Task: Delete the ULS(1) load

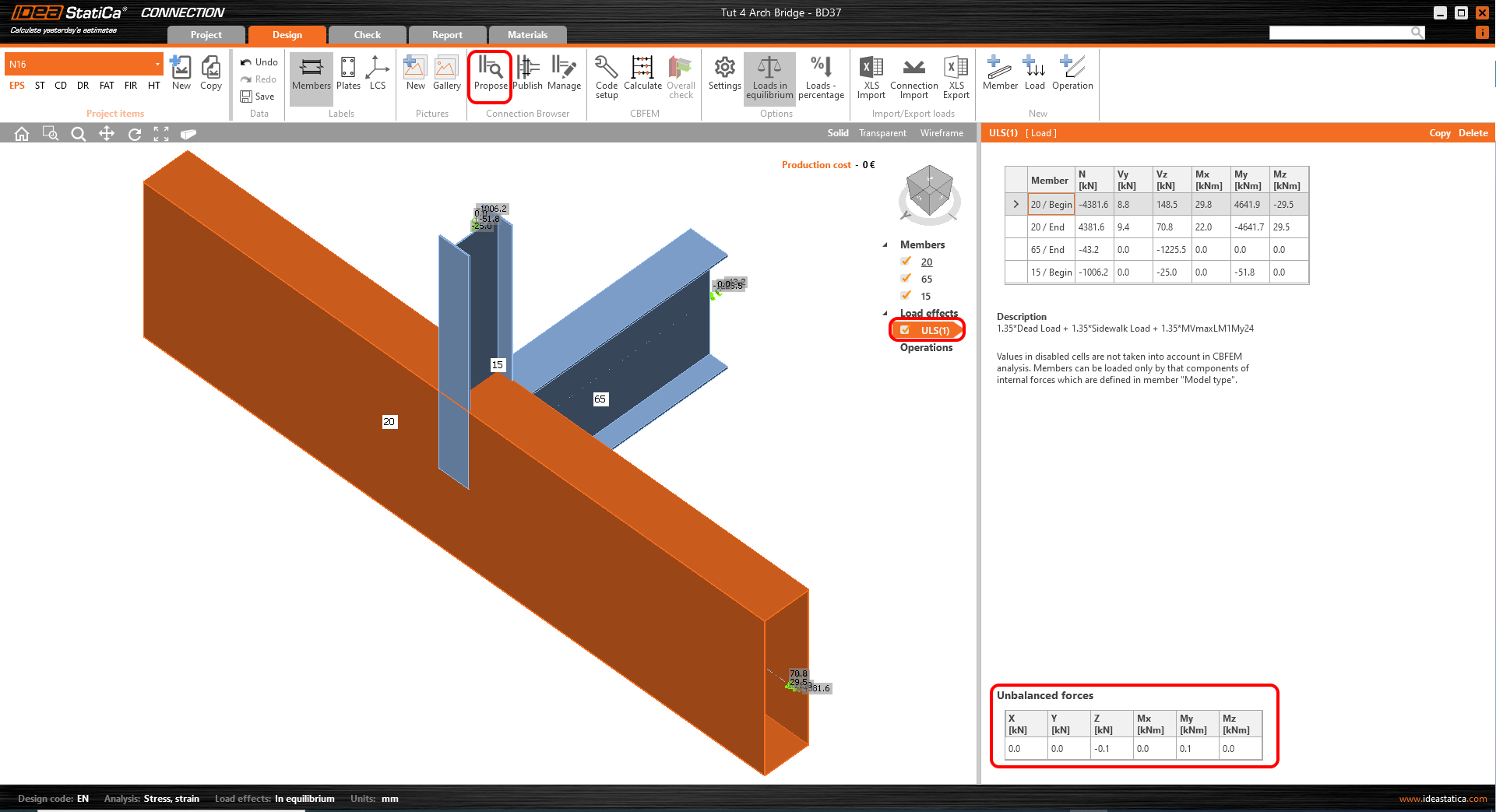Action: click(x=1473, y=133)
